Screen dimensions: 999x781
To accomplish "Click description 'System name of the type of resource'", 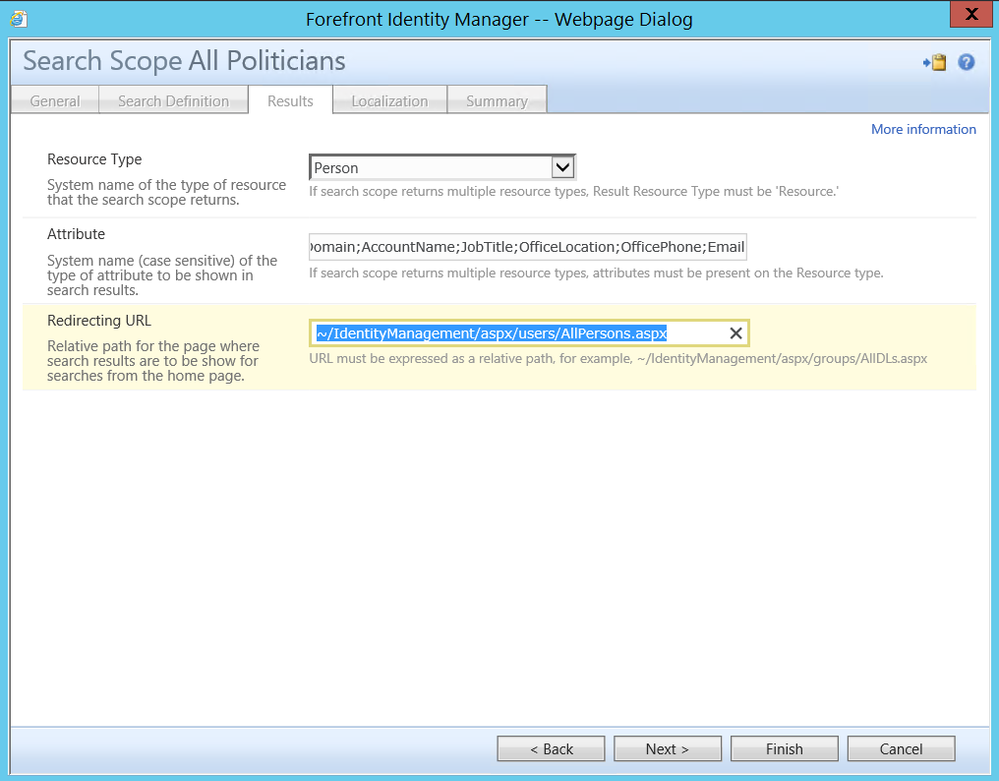I will point(166,192).
